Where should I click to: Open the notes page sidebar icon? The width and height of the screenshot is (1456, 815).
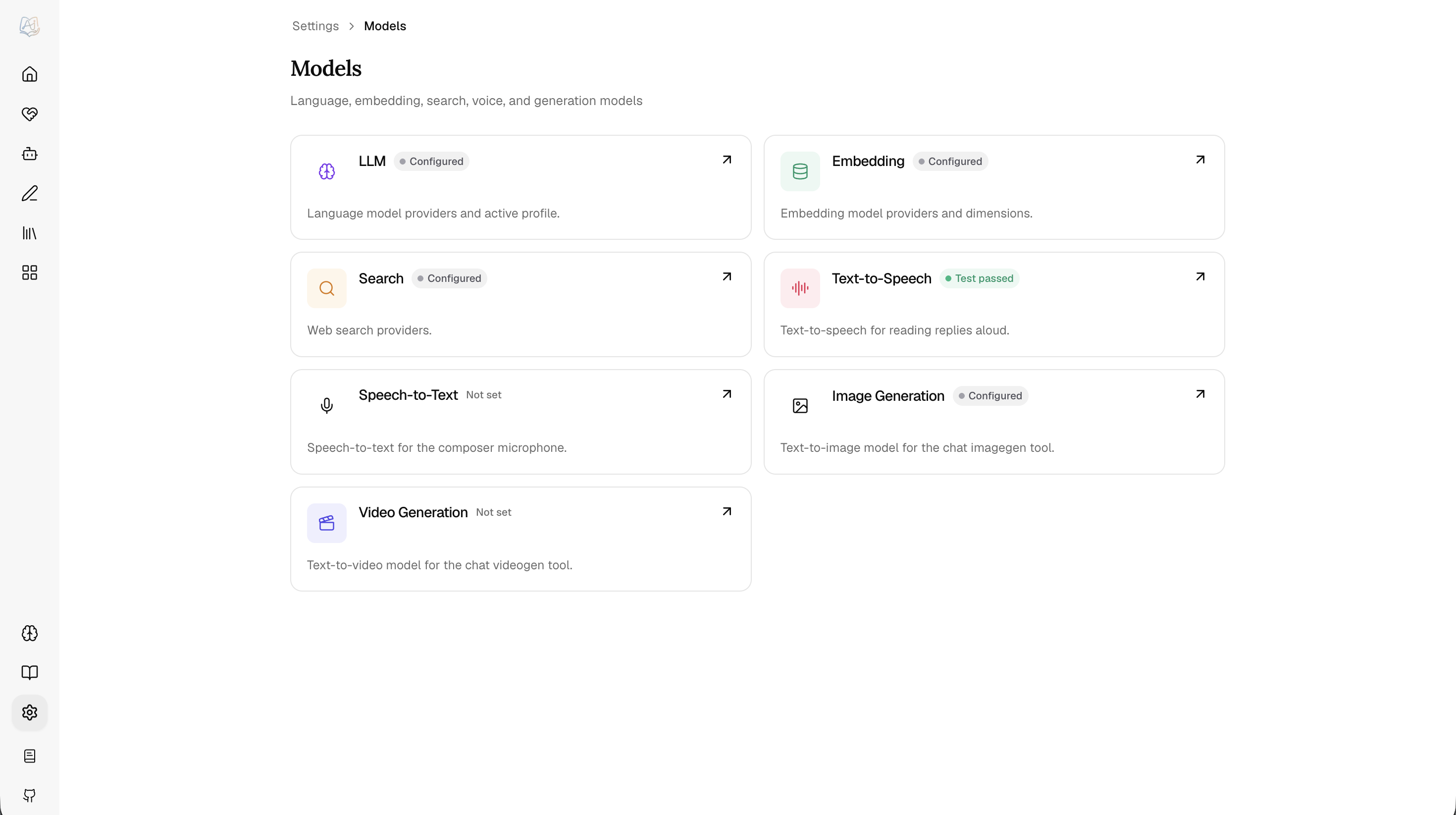[x=29, y=756]
